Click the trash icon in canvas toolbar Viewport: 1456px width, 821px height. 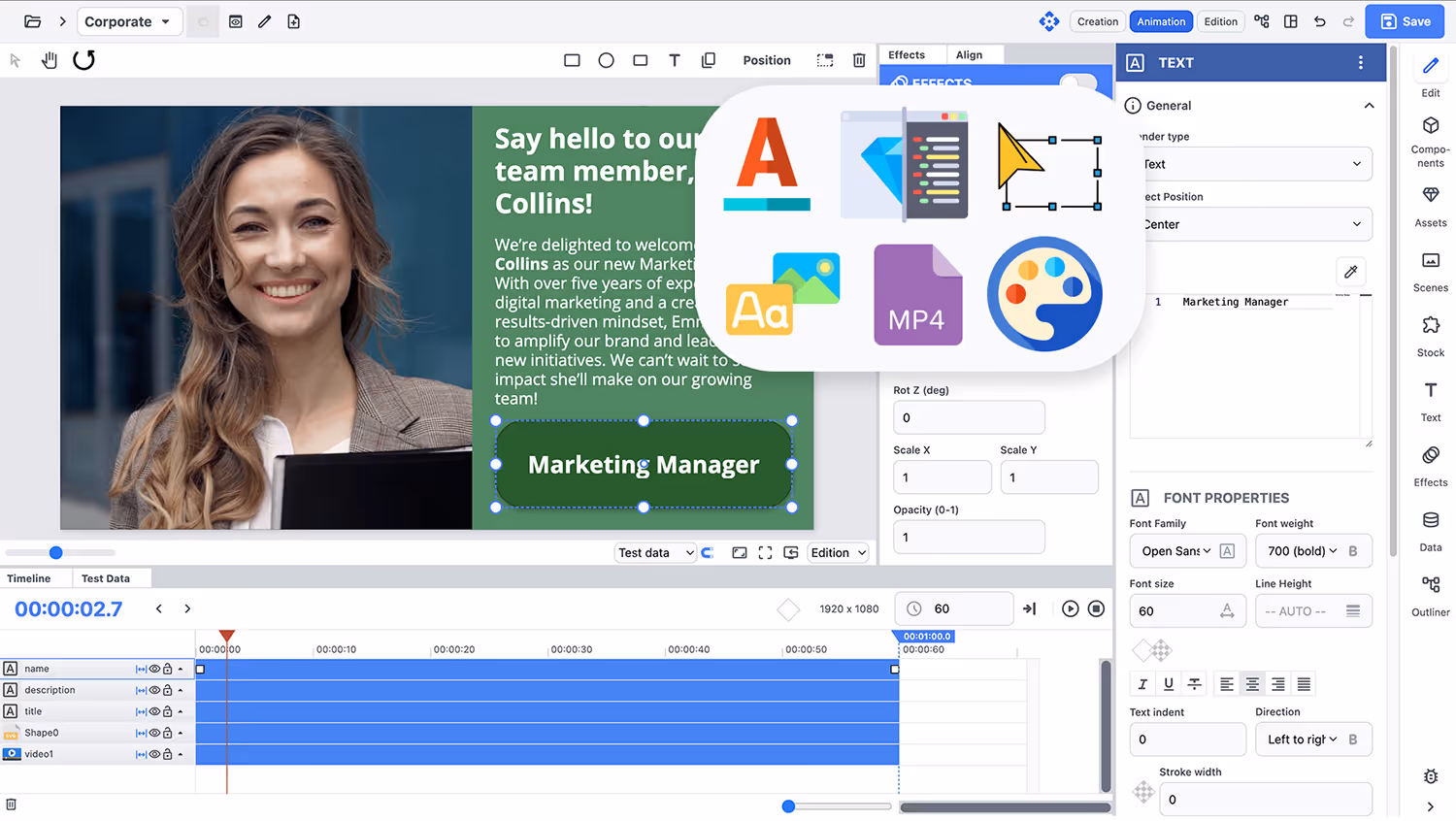pos(858,60)
